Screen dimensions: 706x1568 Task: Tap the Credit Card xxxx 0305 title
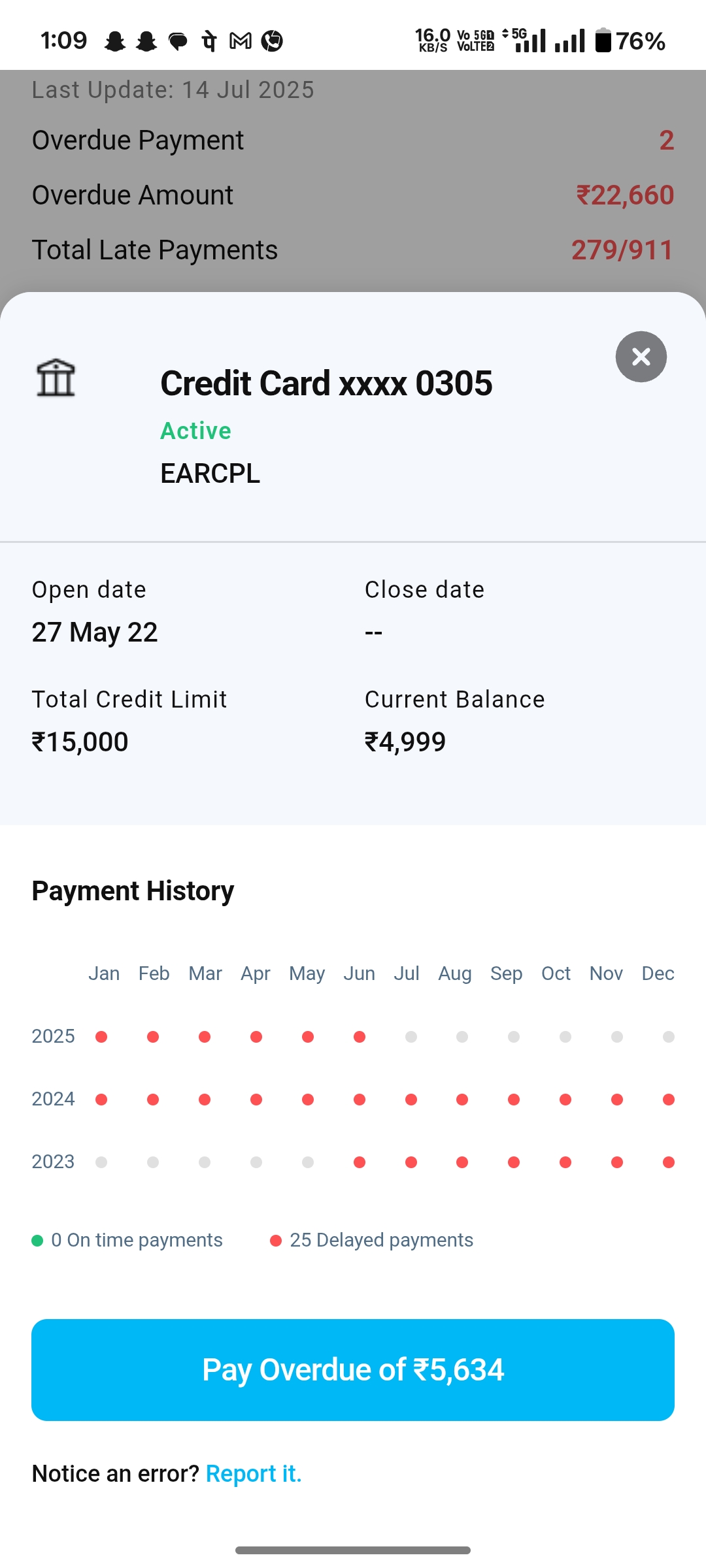326,383
